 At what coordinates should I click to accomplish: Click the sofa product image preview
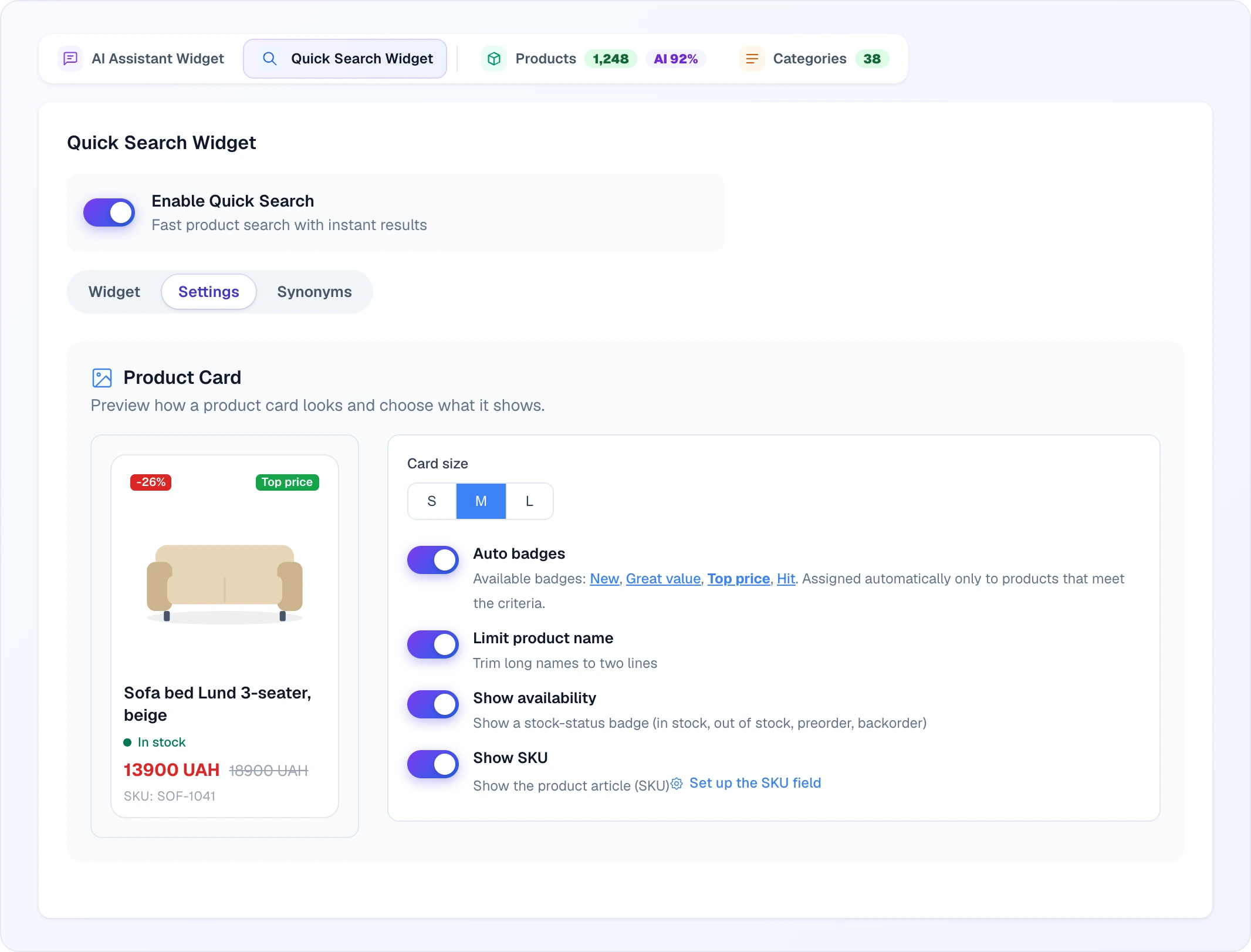click(x=225, y=584)
